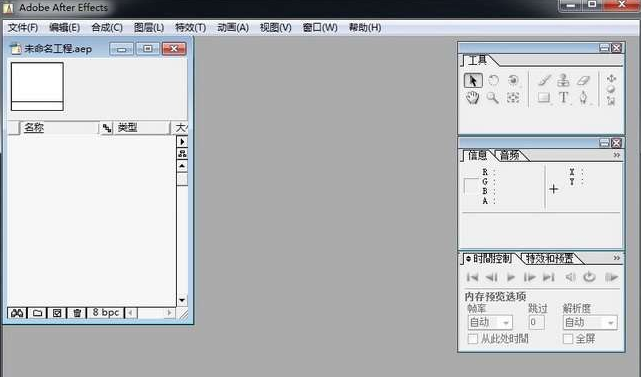Click the world axis mode icon
This screenshot has width=641, height=377.
[x=611, y=89]
